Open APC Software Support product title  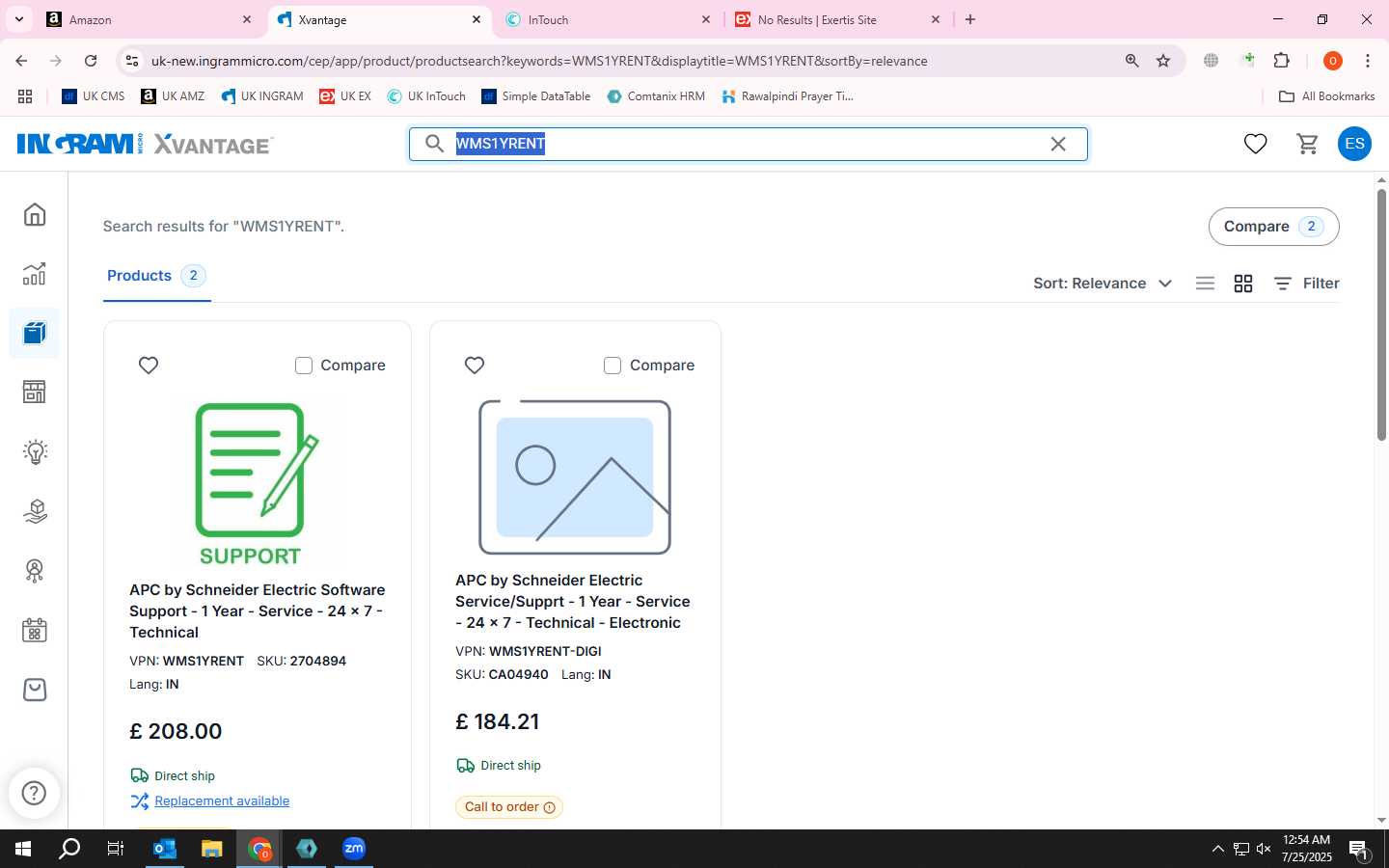[258, 611]
